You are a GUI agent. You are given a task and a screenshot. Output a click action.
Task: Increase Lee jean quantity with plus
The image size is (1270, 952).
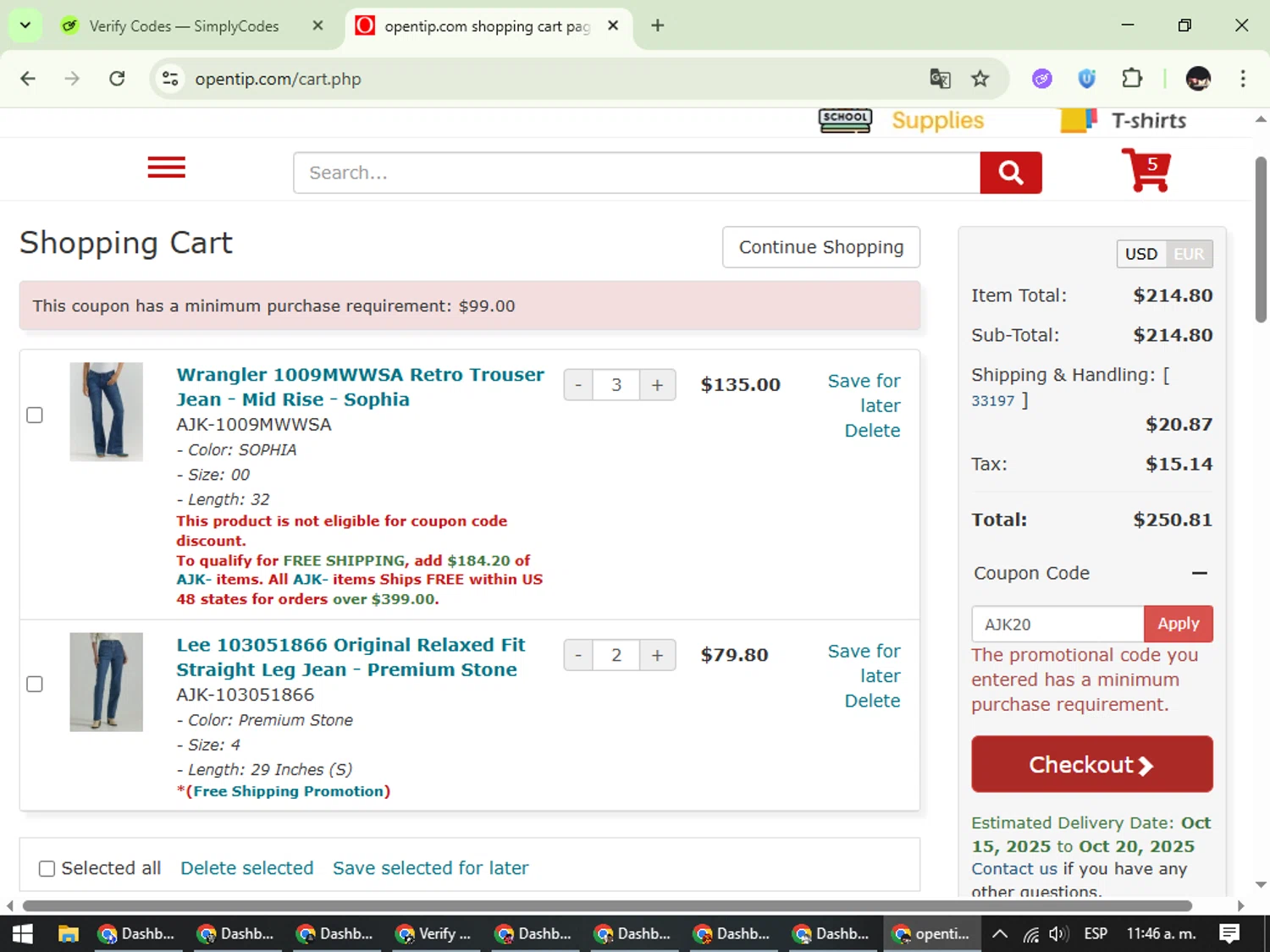coord(657,655)
